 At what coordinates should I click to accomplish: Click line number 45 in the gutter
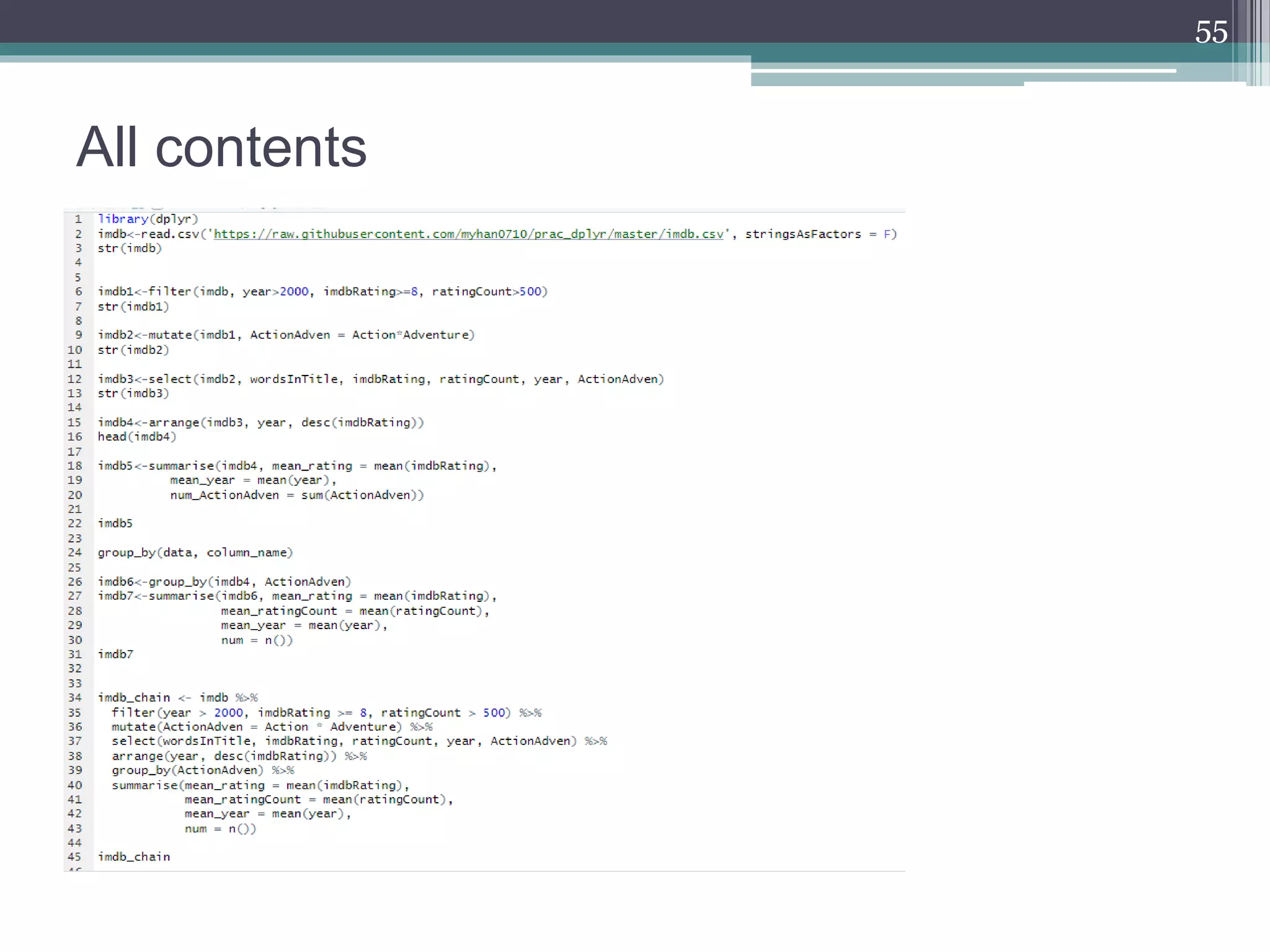(75, 857)
